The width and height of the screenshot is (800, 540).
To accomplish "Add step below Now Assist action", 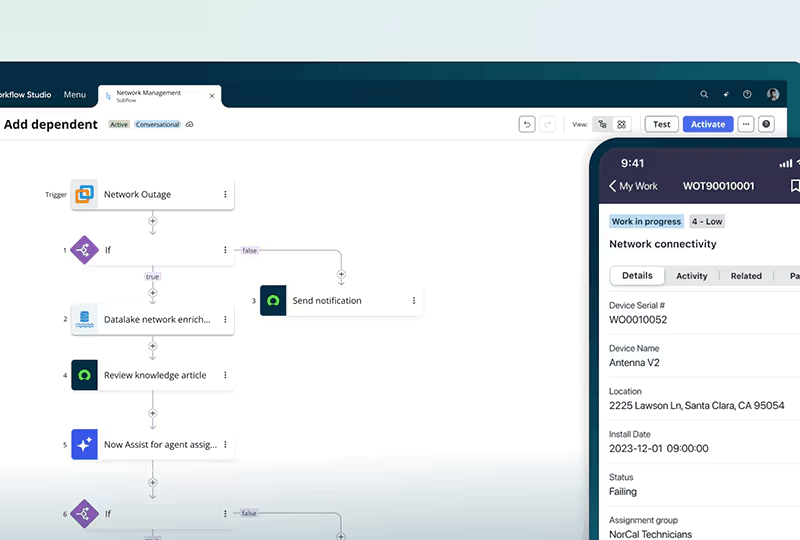I will tap(153, 482).
